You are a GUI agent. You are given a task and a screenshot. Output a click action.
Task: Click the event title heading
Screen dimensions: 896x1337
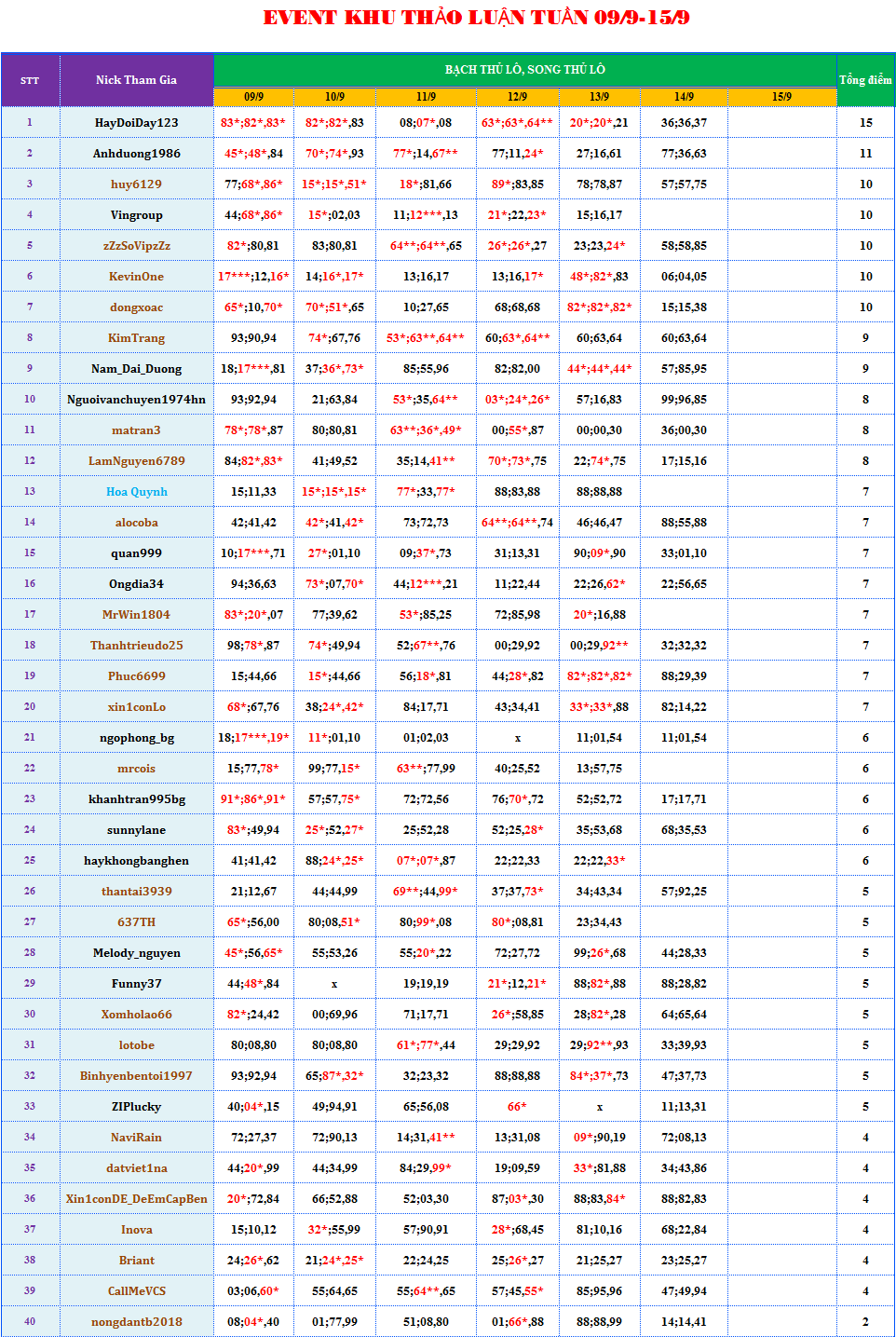(476, 18)
